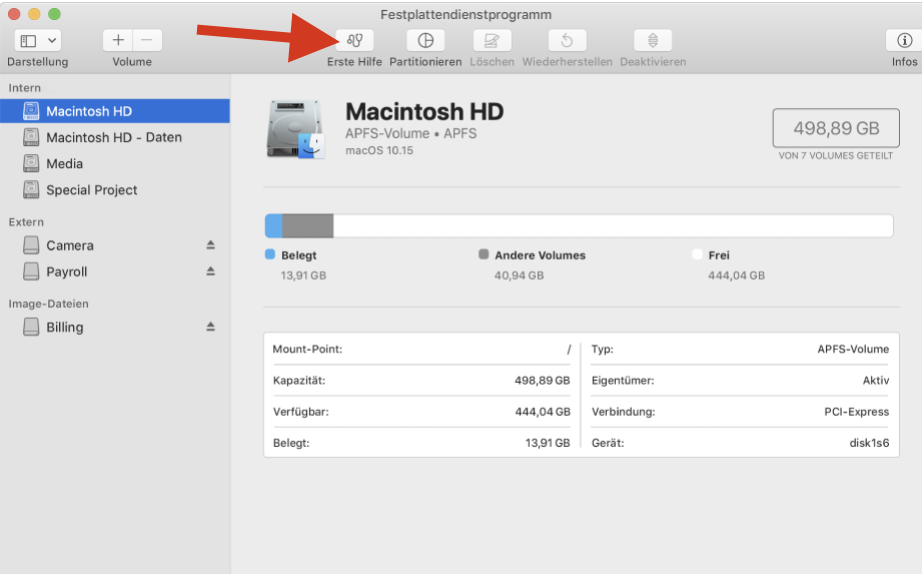
Task: Open the Infos panel button
Action: [904, 41]
